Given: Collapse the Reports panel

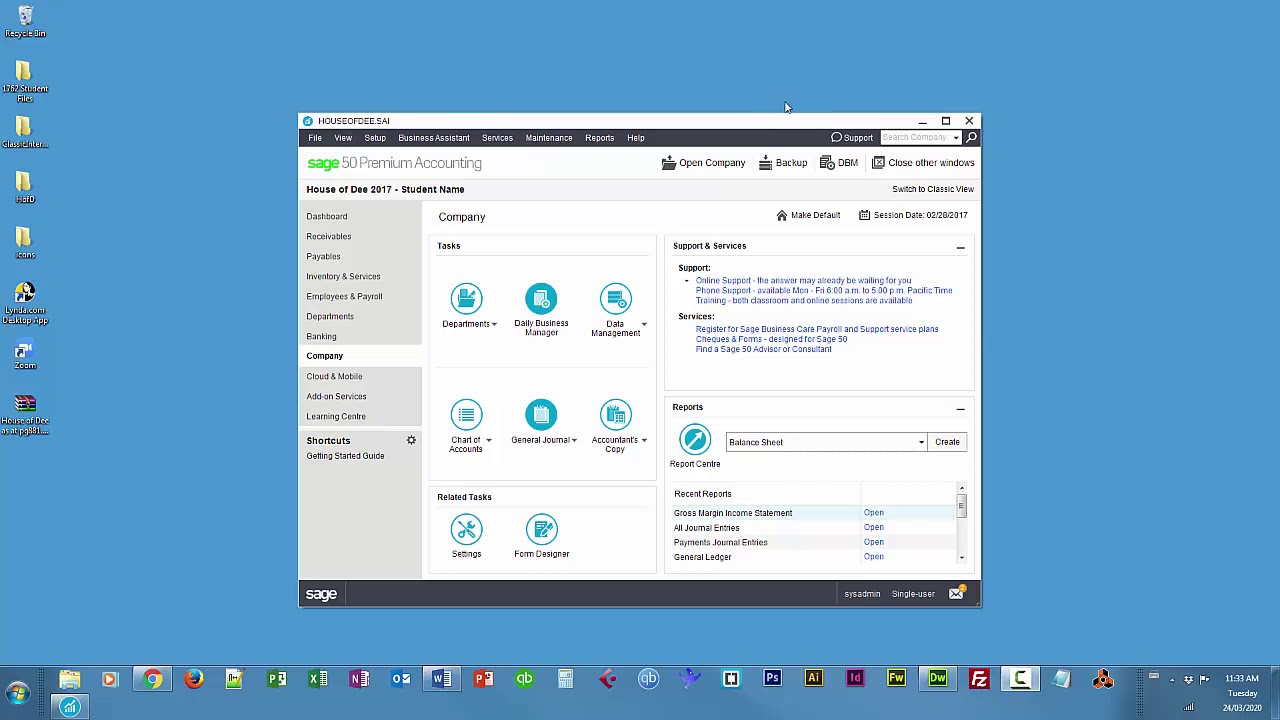Looking at the screenshot, I should (x=960, y=408).
